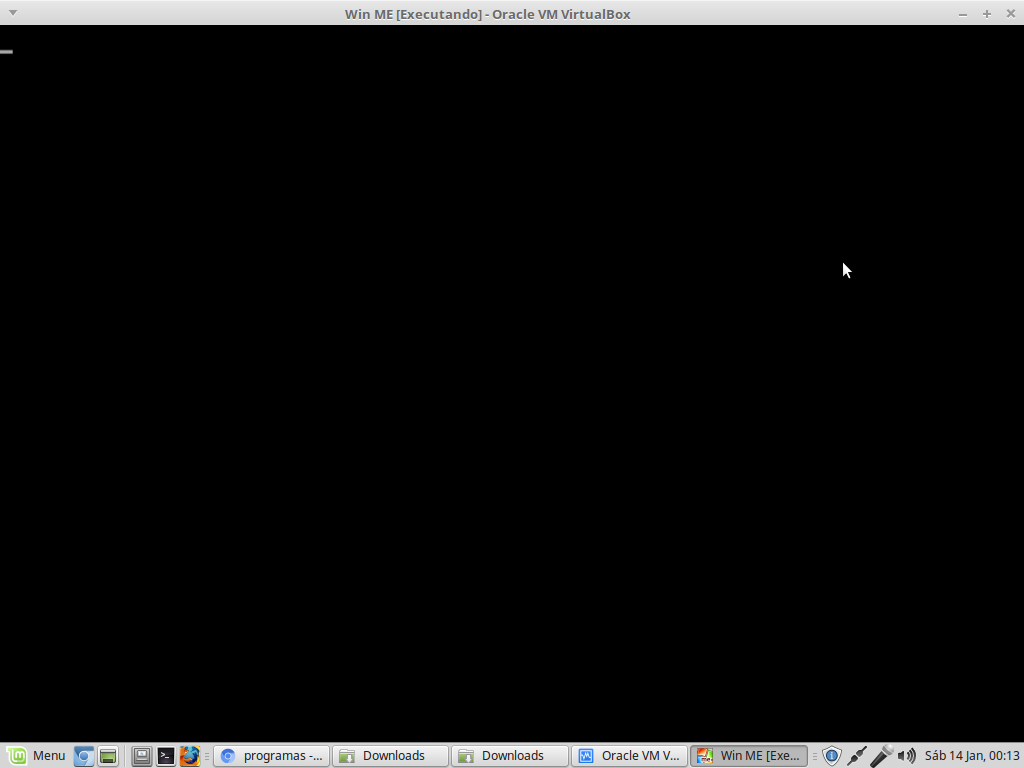Close the Win ME VirtualBox window
Screen dimensions: 1024x768
point(1010,14)
